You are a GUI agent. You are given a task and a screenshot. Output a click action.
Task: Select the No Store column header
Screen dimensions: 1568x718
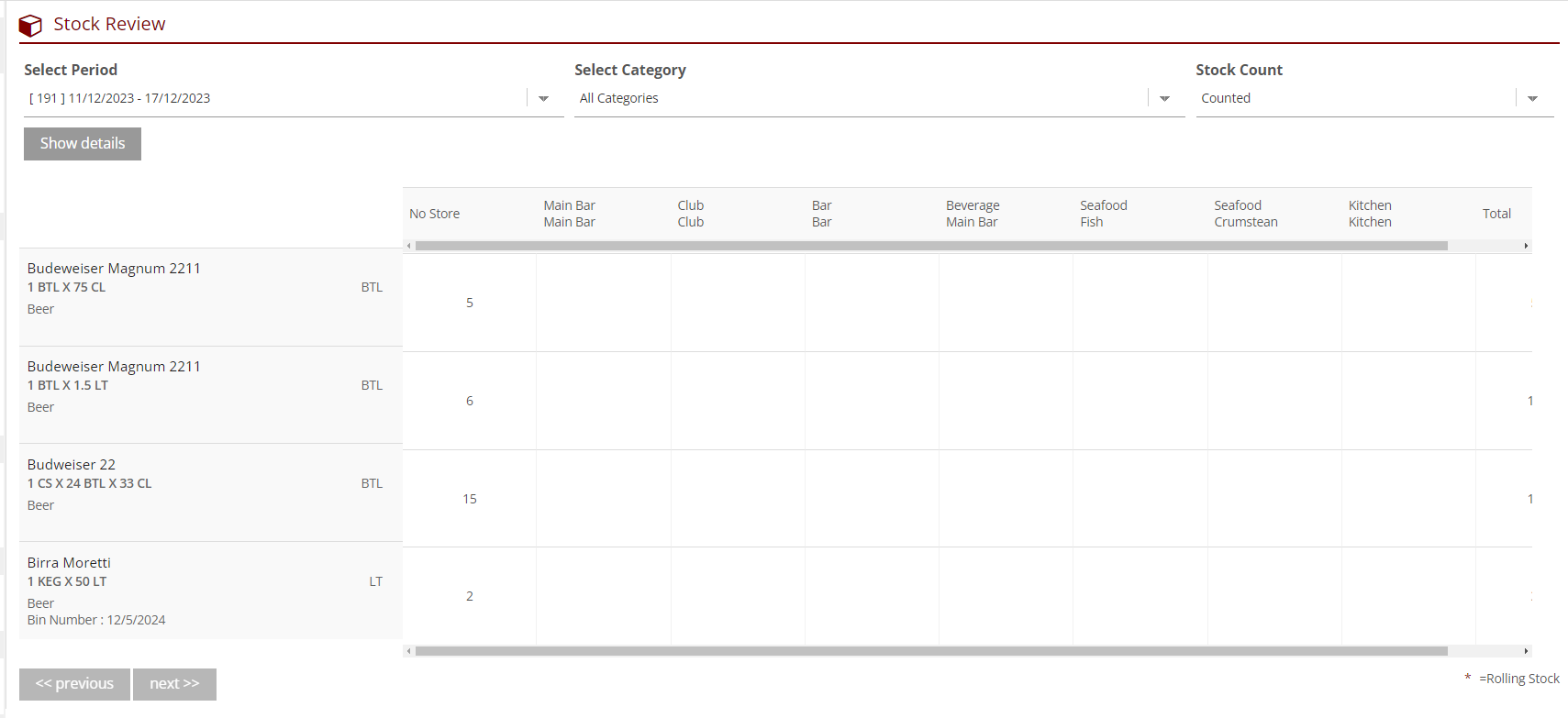(x=435, y=214)
